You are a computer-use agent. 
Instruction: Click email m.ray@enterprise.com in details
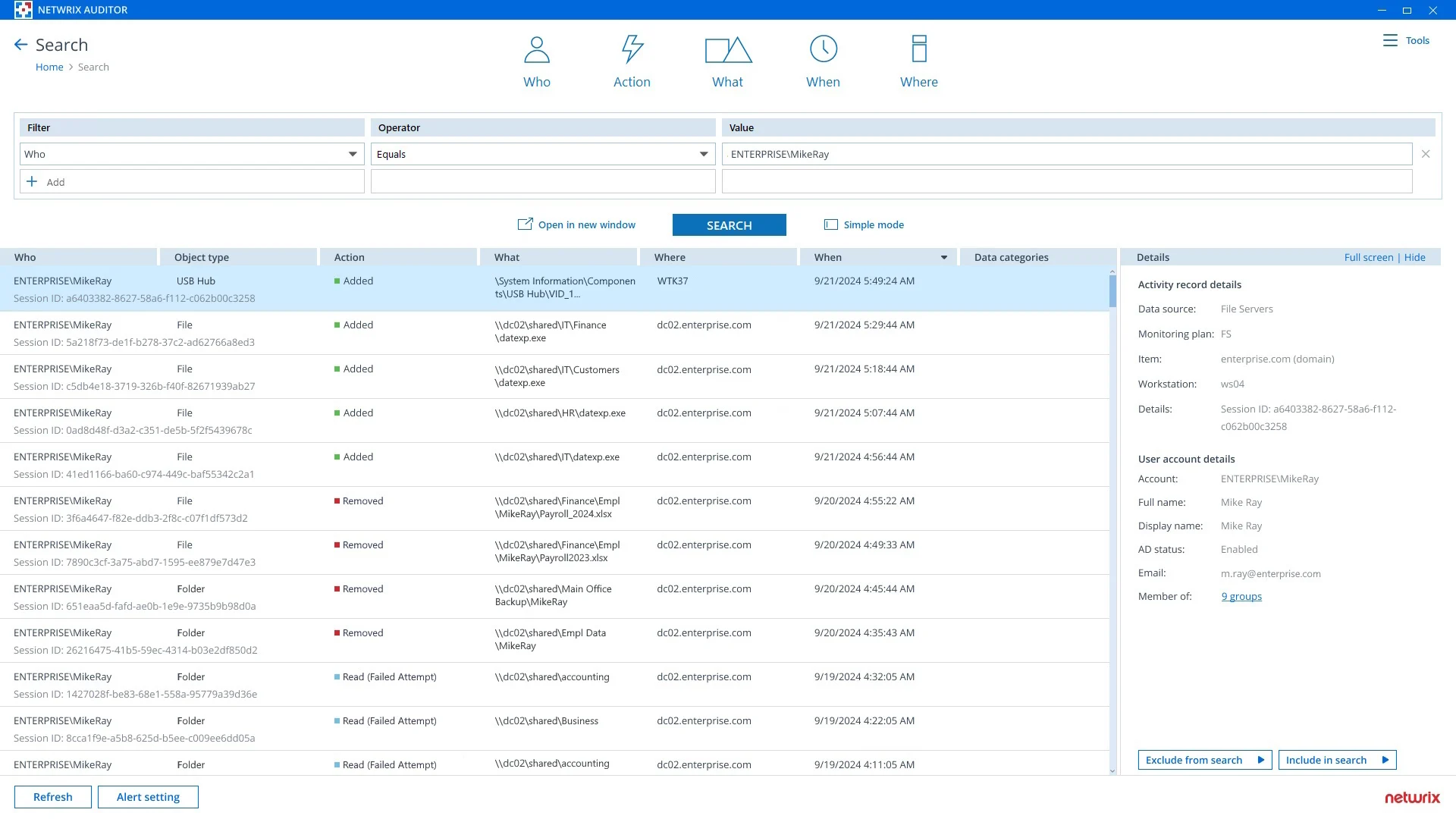point(1271,574)
